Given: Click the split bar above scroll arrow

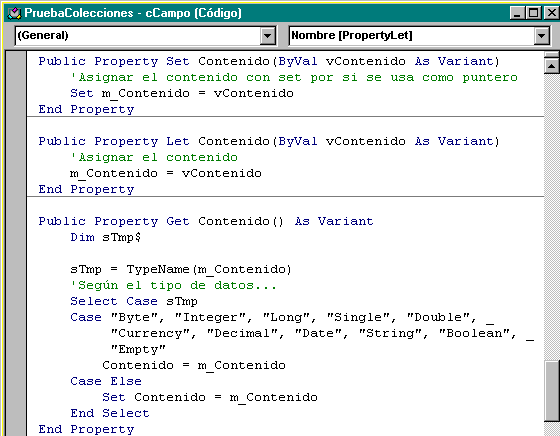Looking at the screenshot, I should [552, 55].
